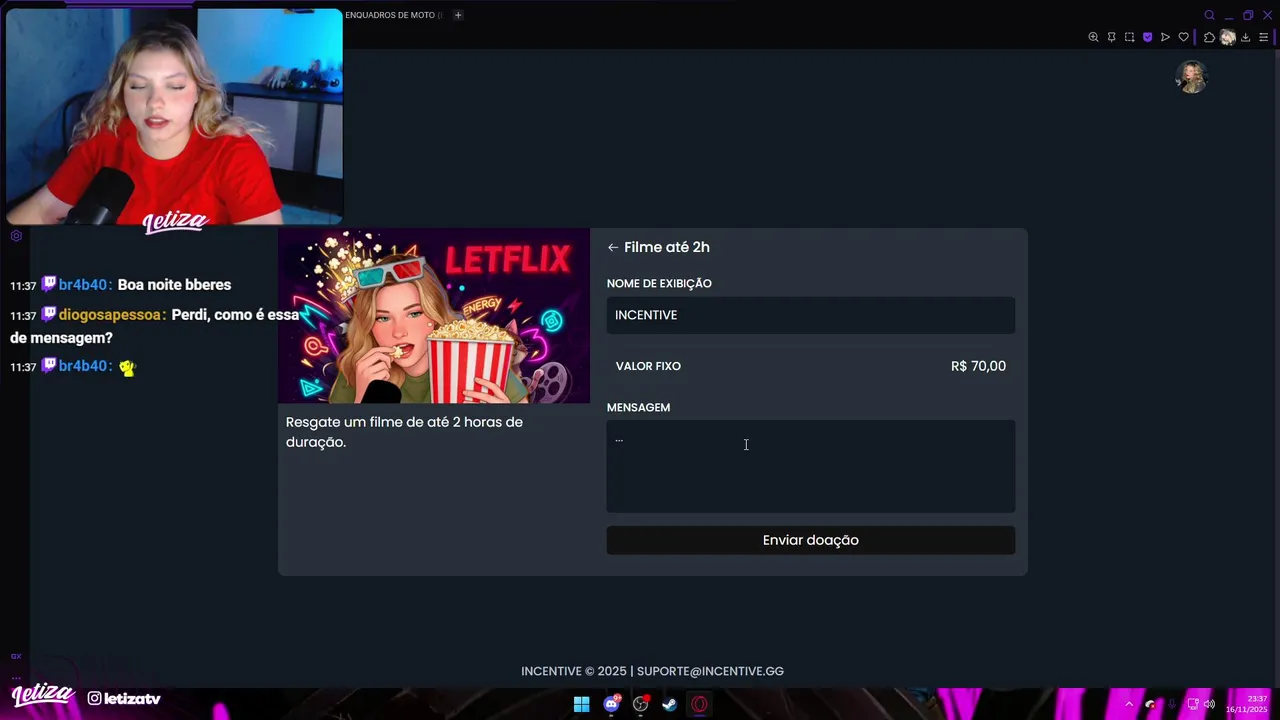Click username br4b40 in Boa noite message
This screenshot has width=1280, height=720.
(x=84, y=285)
